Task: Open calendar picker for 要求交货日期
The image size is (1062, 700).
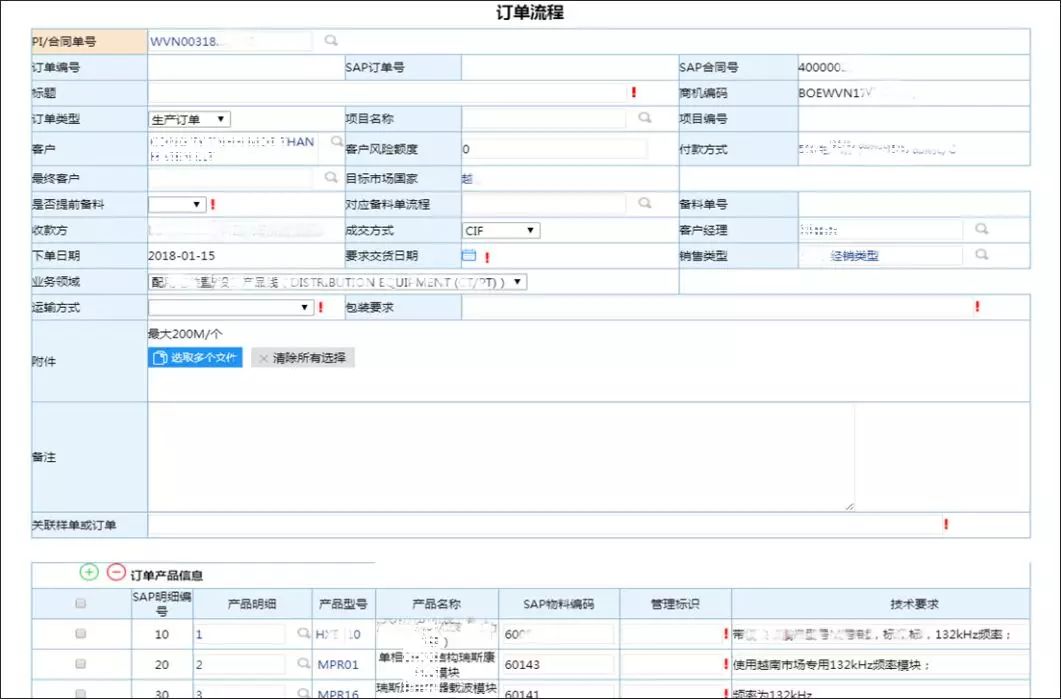Action: pyautogui.click(x=468, y=256)
